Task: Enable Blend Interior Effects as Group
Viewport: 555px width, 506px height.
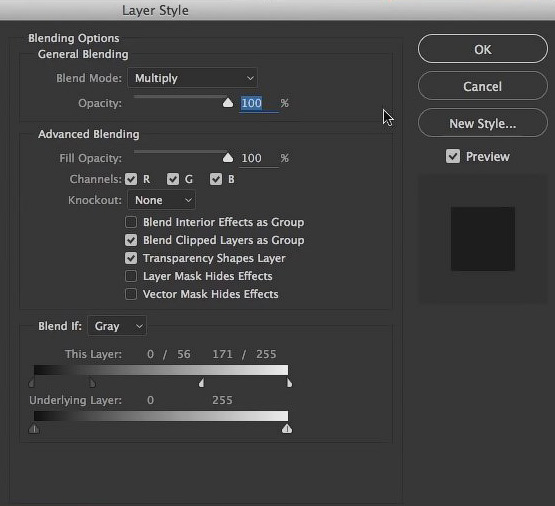Action: [x=131, y=222]
